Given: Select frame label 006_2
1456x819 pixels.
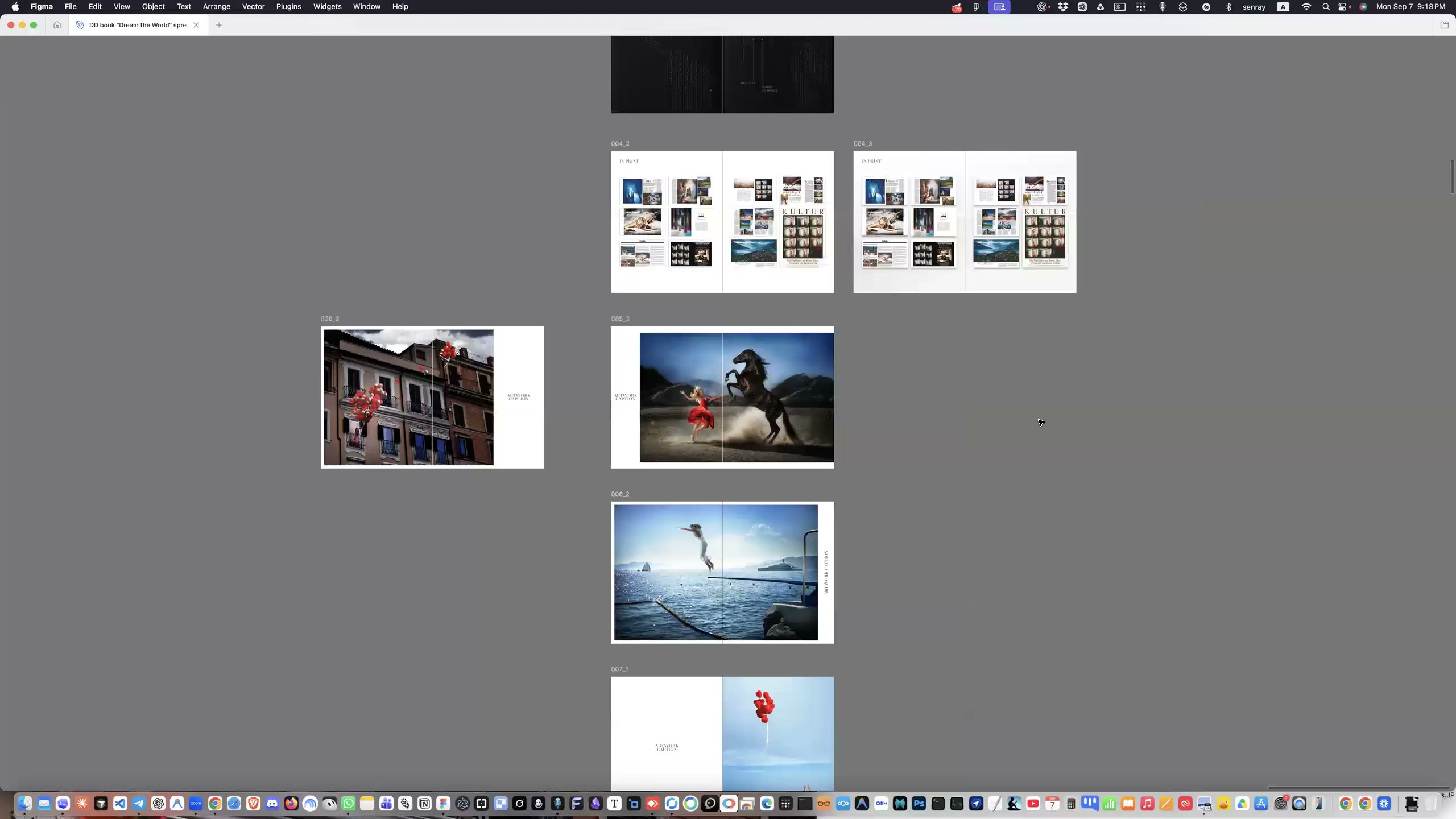Looking at the screenshot, I should tap(620, 494).
